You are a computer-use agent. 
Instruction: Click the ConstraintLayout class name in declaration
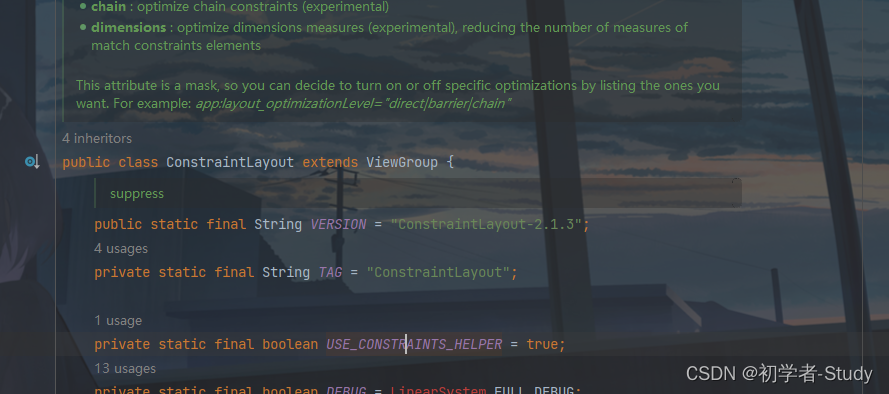pyautogui.click(x=230, y=163)
